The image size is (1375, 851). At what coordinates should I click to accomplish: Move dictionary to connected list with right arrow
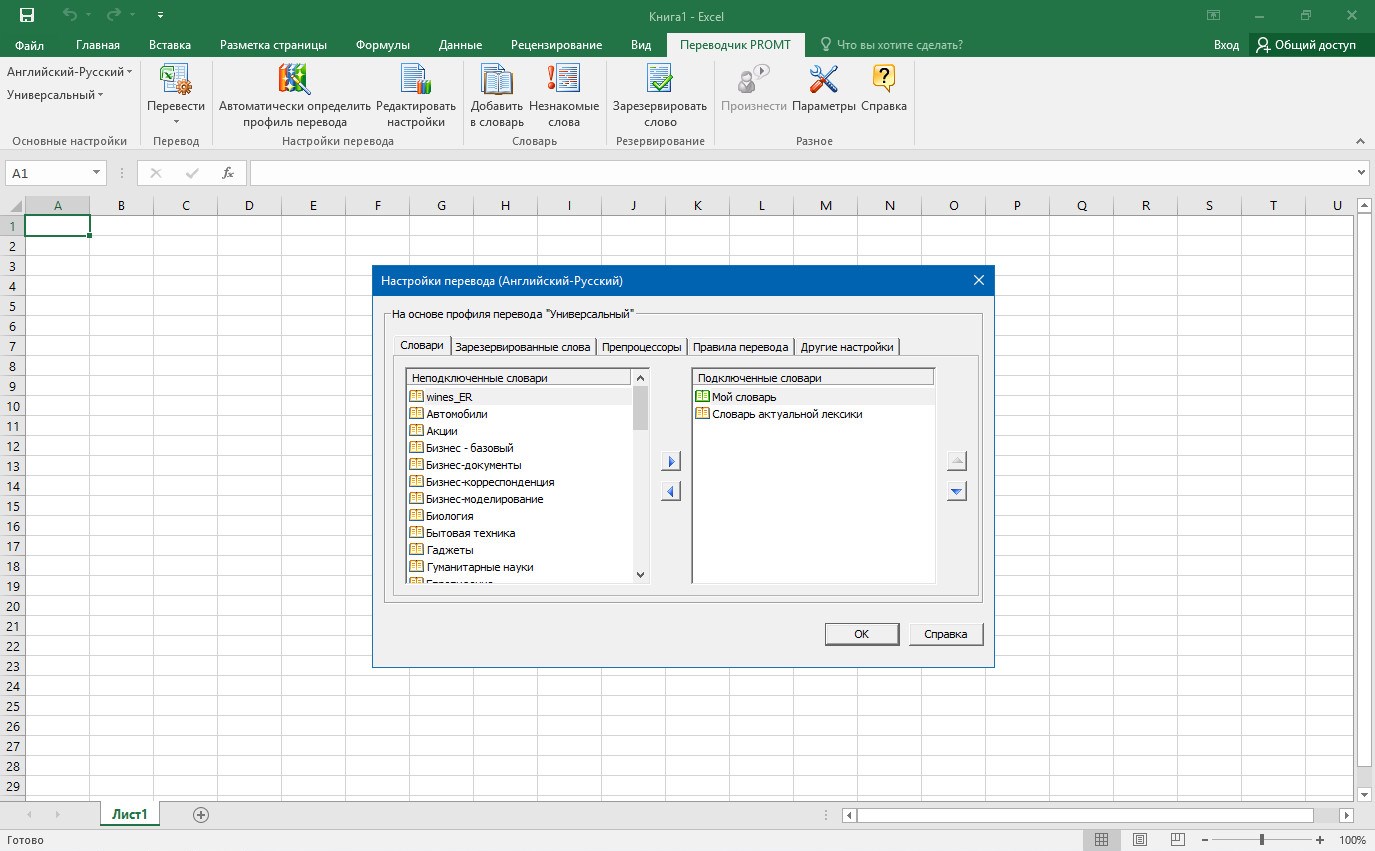pyautogui.click(x=671, y=461)
